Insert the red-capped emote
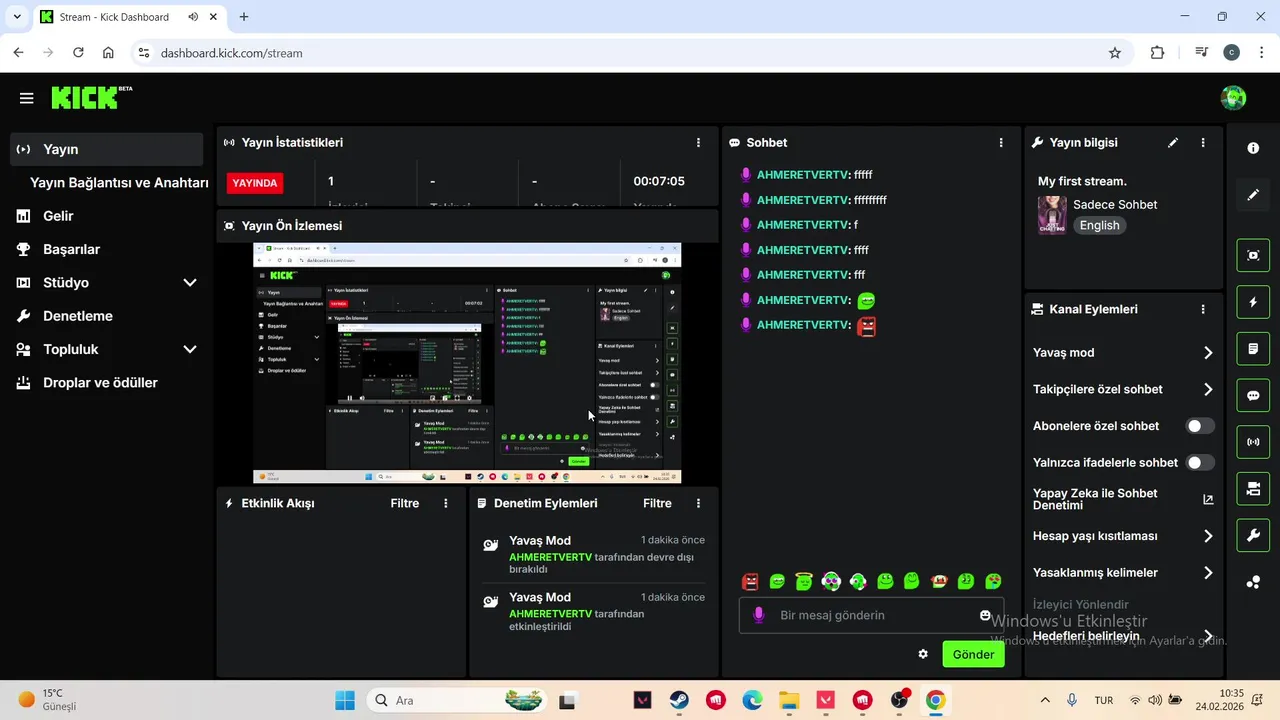The image size is (1280, 720). point(939,581)
